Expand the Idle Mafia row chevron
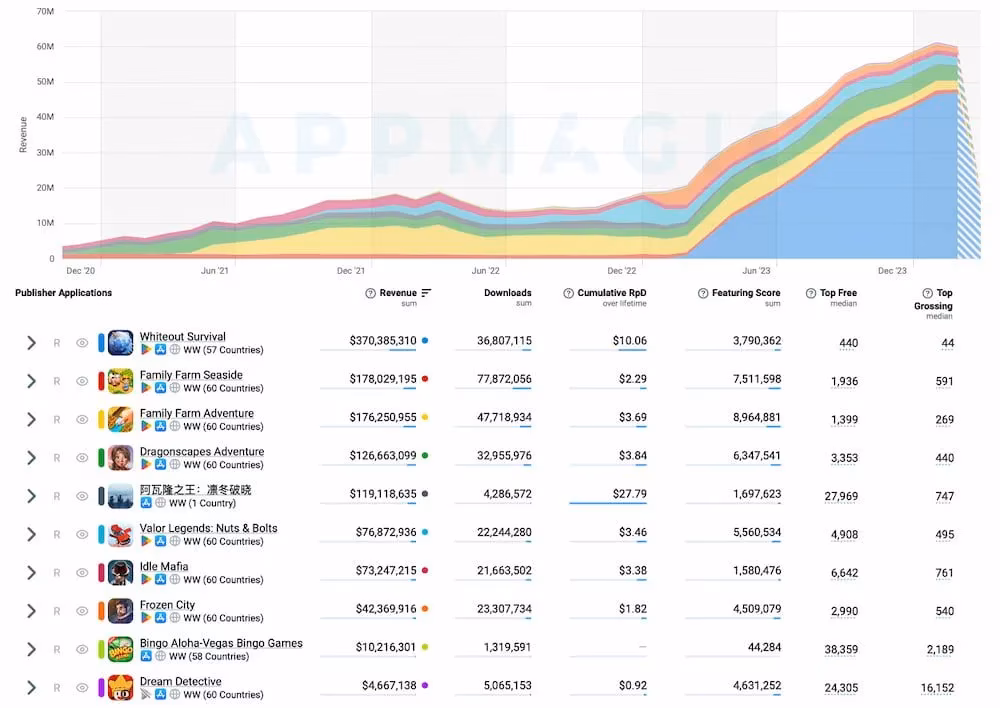The image size is (1000, 708). [x=31, y=573]
